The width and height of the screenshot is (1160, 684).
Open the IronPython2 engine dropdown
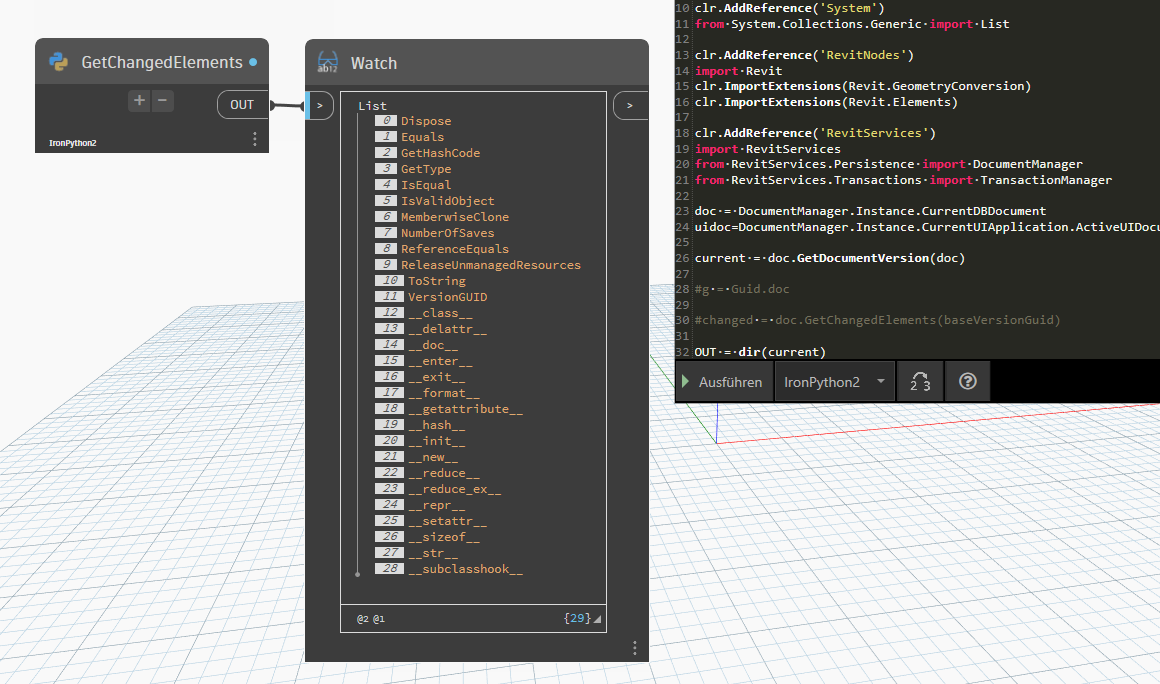834,382
